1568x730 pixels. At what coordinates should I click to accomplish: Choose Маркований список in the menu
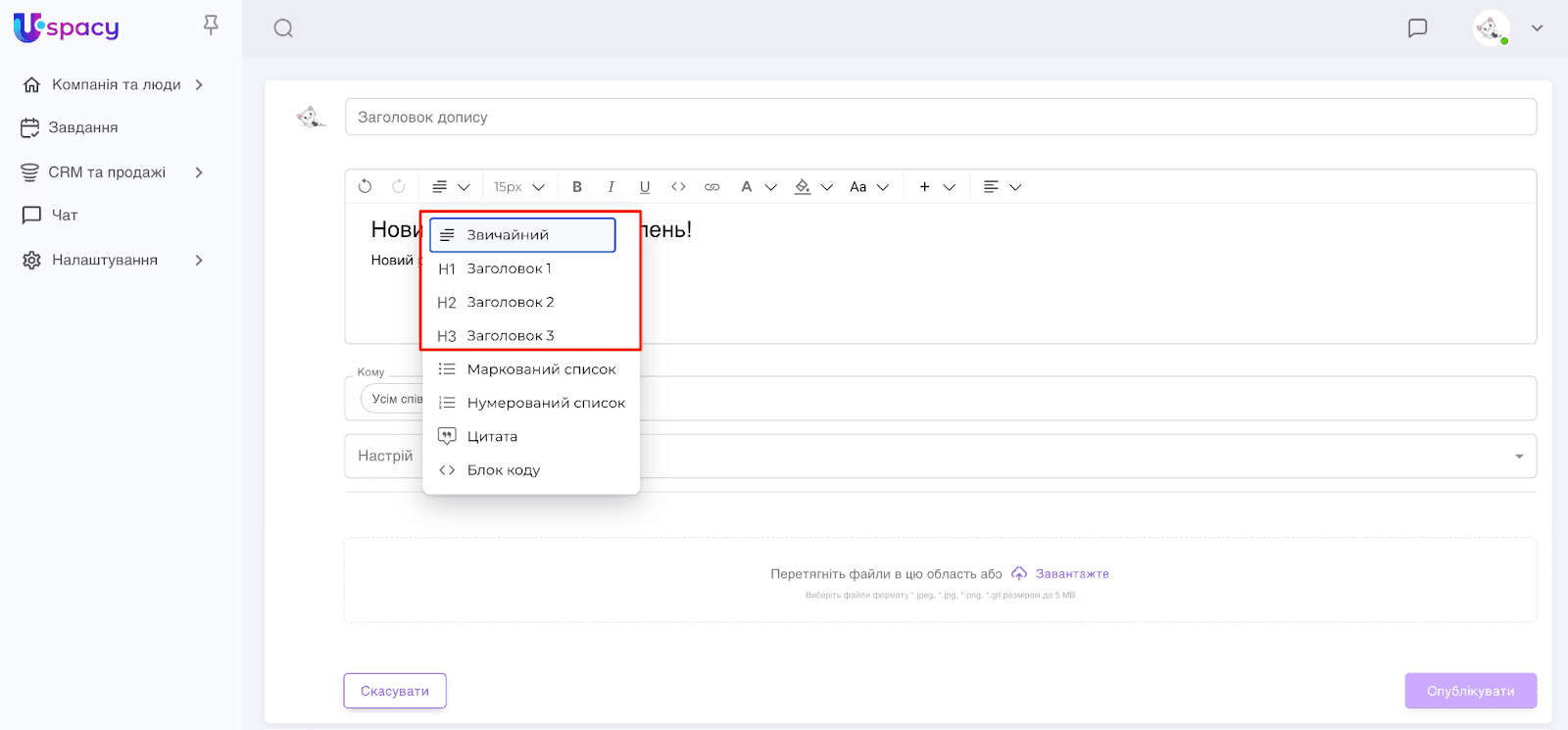tap(541, 369)
